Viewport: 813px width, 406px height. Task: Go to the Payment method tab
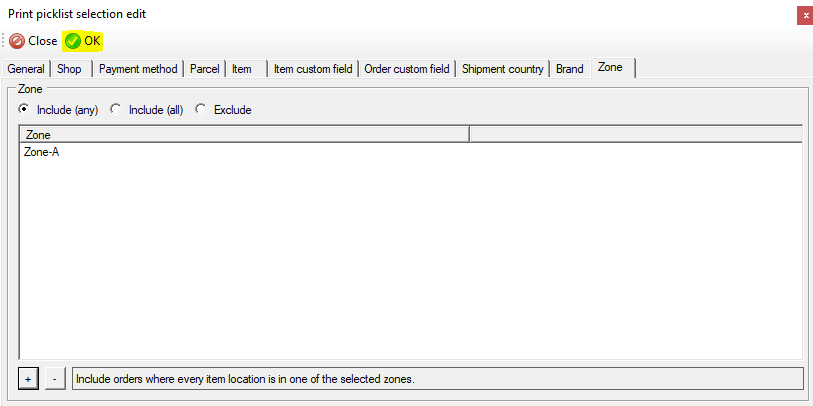pos(138,69)
